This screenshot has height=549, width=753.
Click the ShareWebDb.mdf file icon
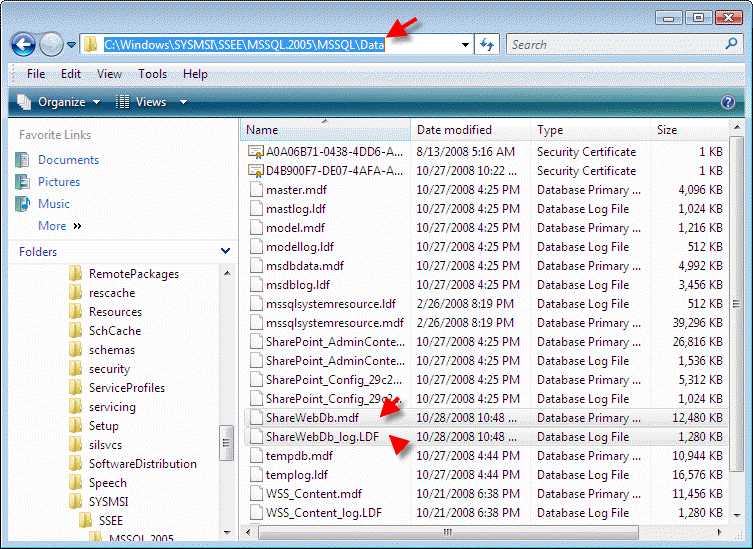point(256,418)
